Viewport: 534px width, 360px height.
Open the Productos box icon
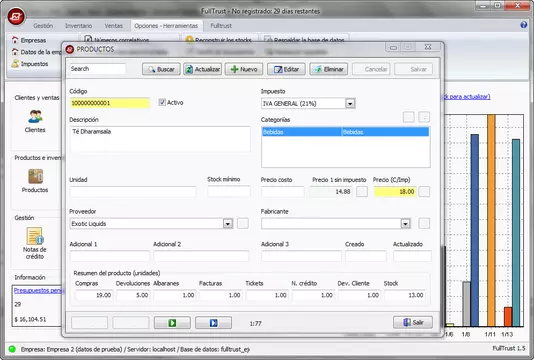35,177
